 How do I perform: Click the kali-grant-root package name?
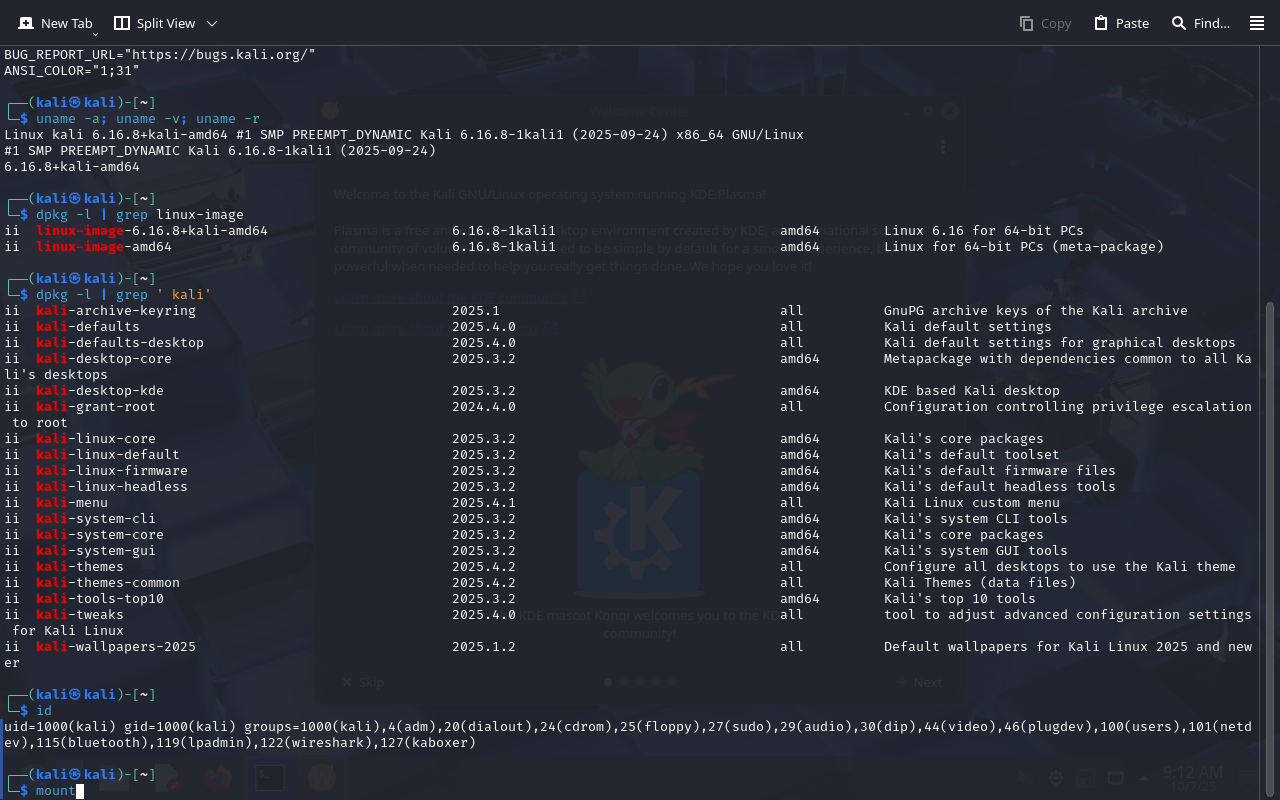click(x=96, y=407)
